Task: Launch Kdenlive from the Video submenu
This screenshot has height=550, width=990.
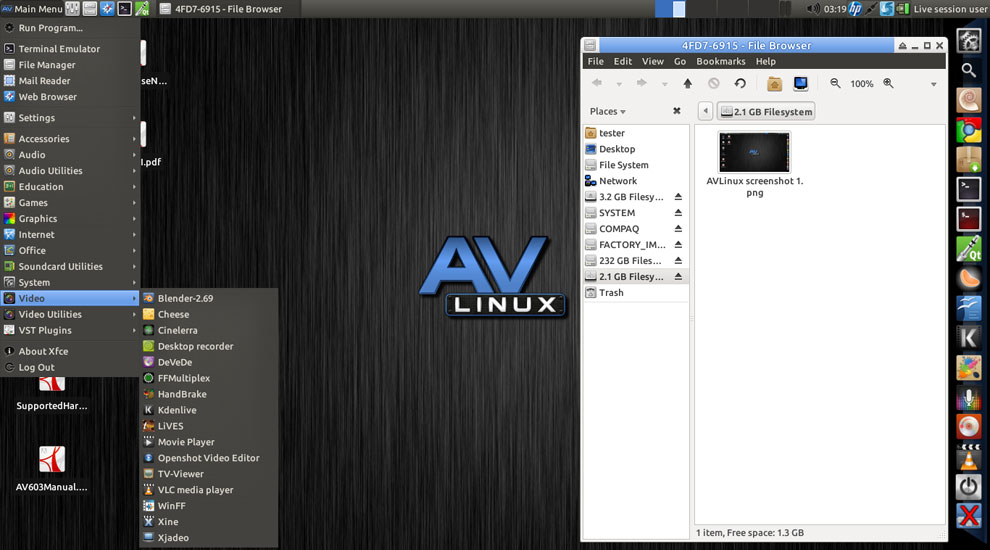Action: pyautogui.click(x=208, y=410)
